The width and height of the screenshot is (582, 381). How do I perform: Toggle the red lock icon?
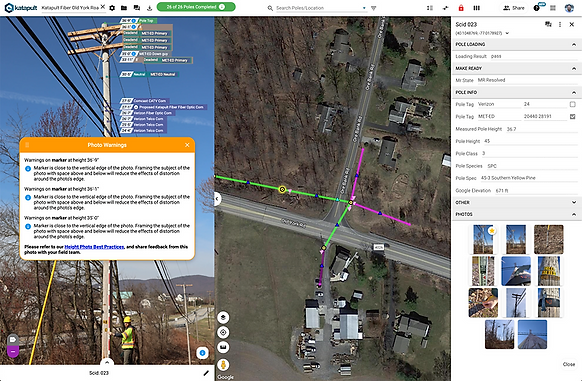(x=461, y=8)
